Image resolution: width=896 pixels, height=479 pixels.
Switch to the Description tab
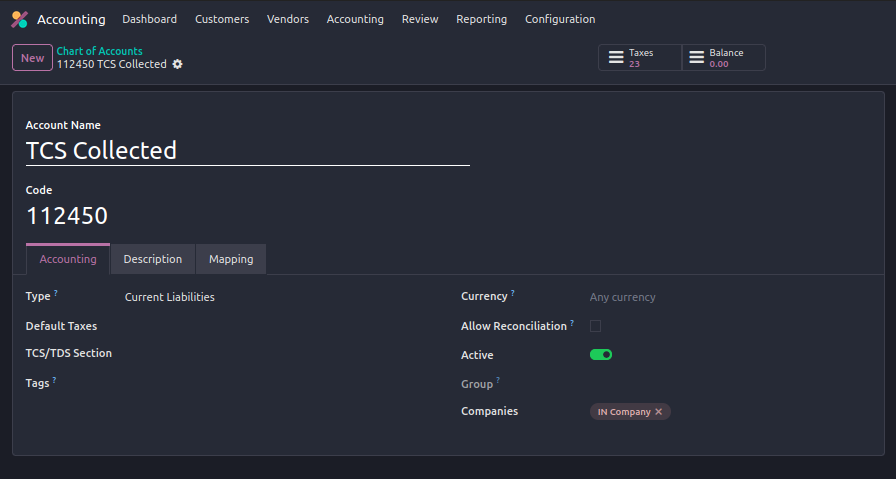point(153,259)
